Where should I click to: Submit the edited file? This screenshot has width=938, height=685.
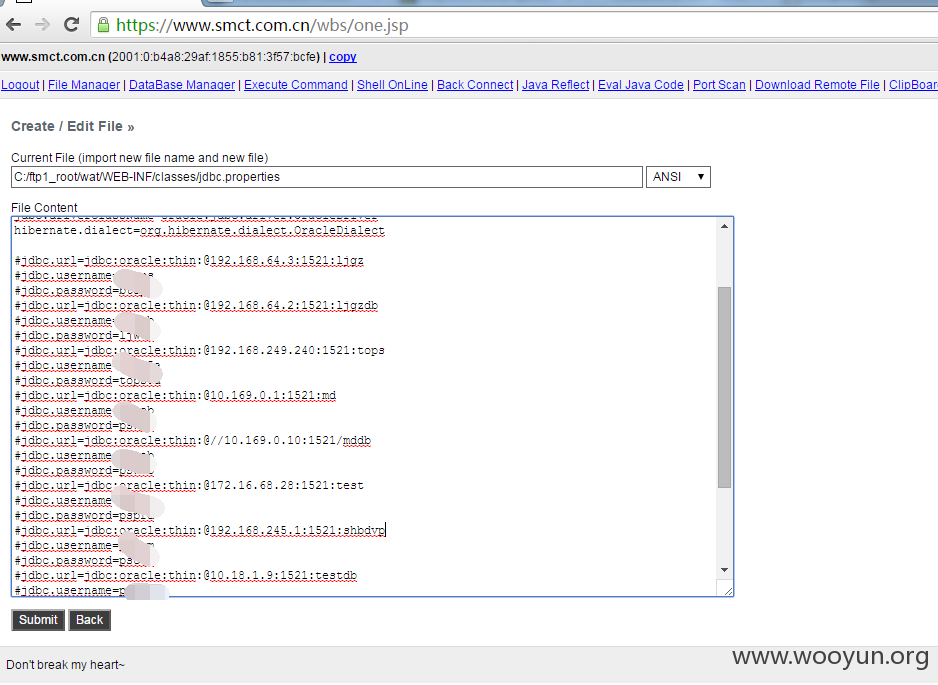pos(38,620)
